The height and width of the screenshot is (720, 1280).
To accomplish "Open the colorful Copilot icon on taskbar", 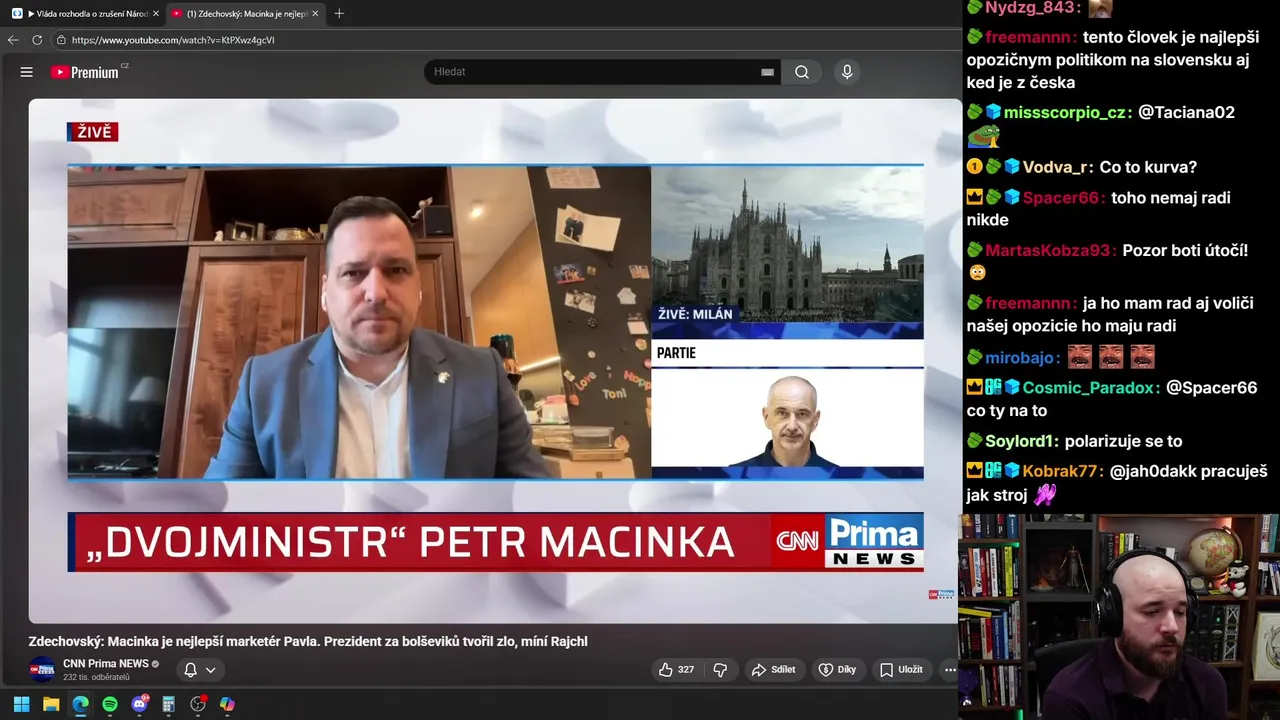I will 227,704.
